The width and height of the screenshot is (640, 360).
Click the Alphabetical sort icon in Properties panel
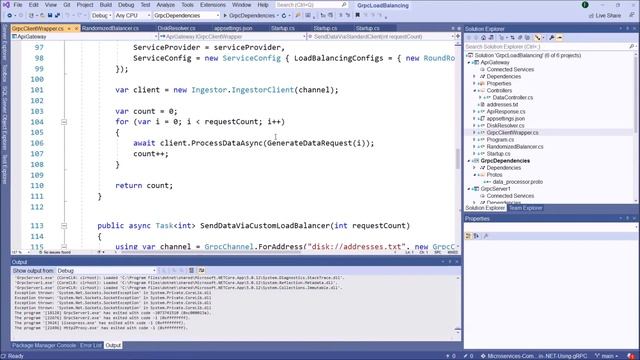click(x=476, y=236)
